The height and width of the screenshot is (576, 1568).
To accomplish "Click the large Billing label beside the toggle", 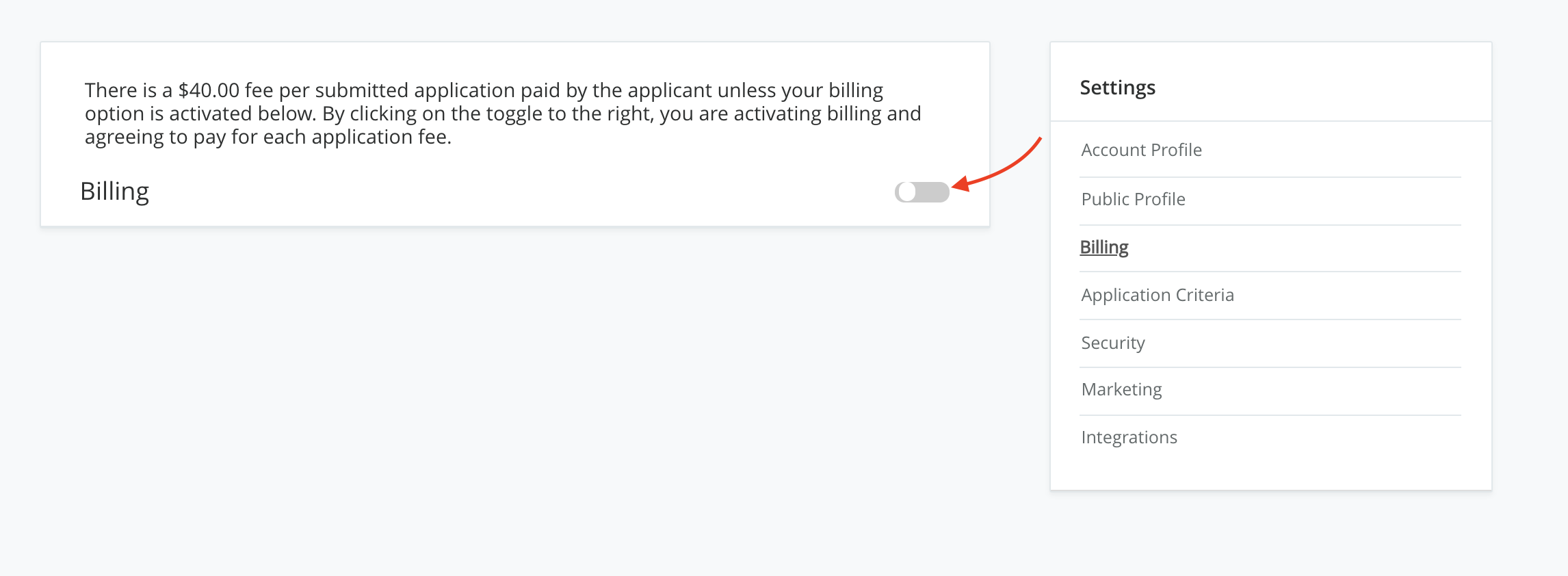I will click(x=114, y=192).
